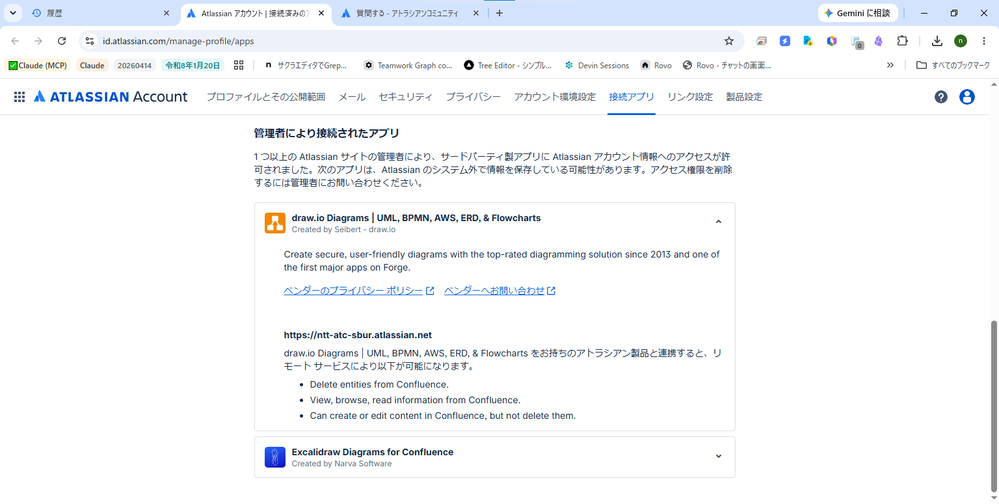Go to the メール tab
This screenshot has width=999, height=504.
352,97
